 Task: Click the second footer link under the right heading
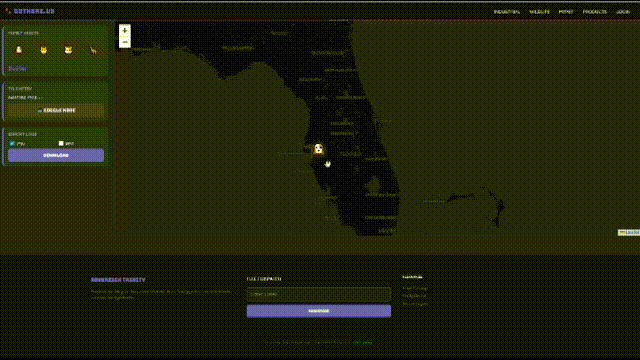click(x=414, y=296)
